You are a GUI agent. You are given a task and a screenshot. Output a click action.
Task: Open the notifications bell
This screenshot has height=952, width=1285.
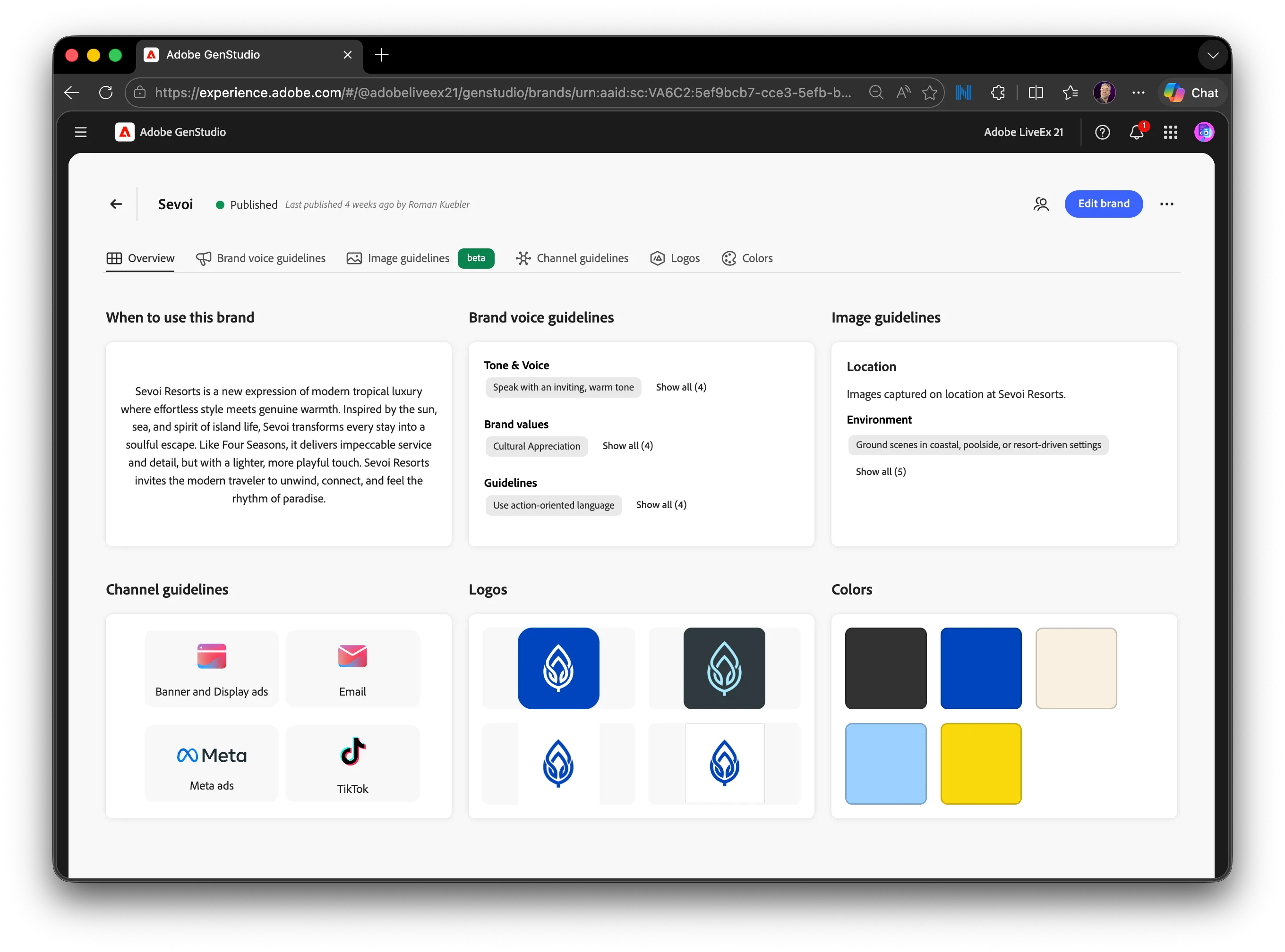click(x=1136, y=132)
